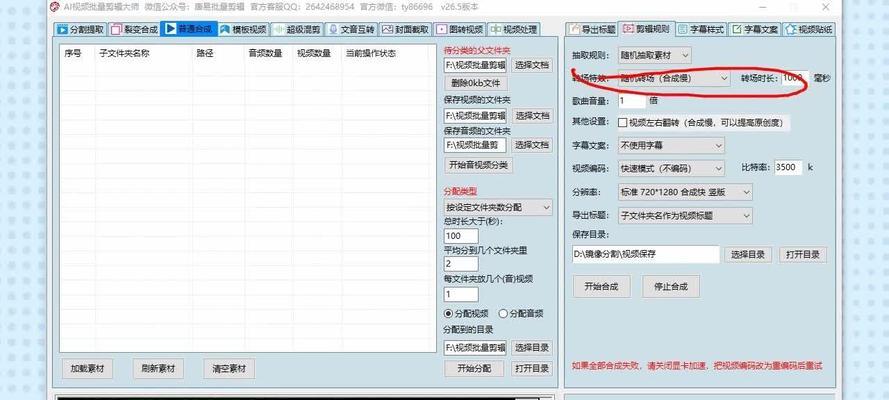889x400 pixels.
Task: Click 选择目录 next to 保存目录 path
Action: (x=748, y=255)
